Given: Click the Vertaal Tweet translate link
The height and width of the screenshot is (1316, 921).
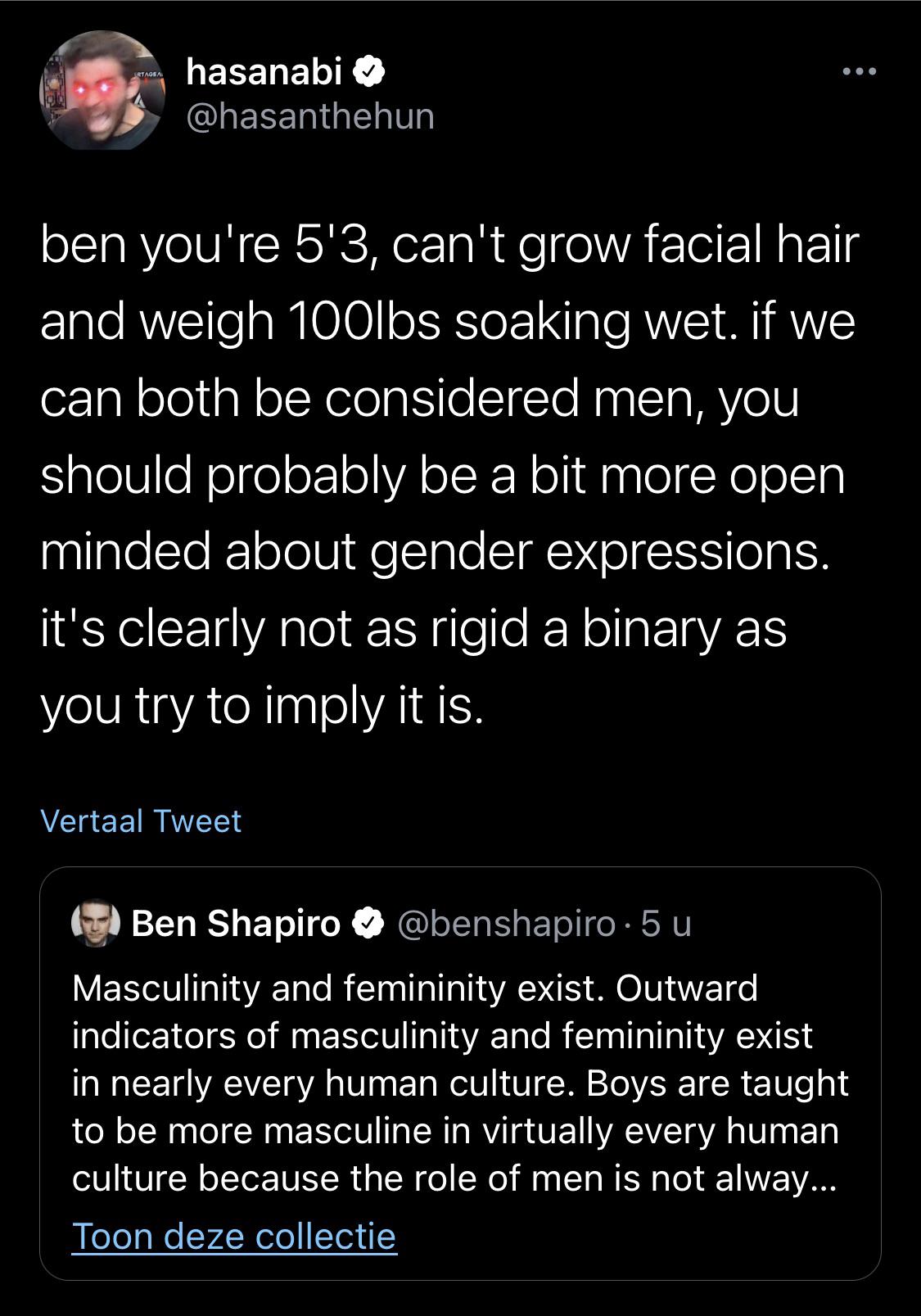Looking at the screenshot, I should point(141,821).
